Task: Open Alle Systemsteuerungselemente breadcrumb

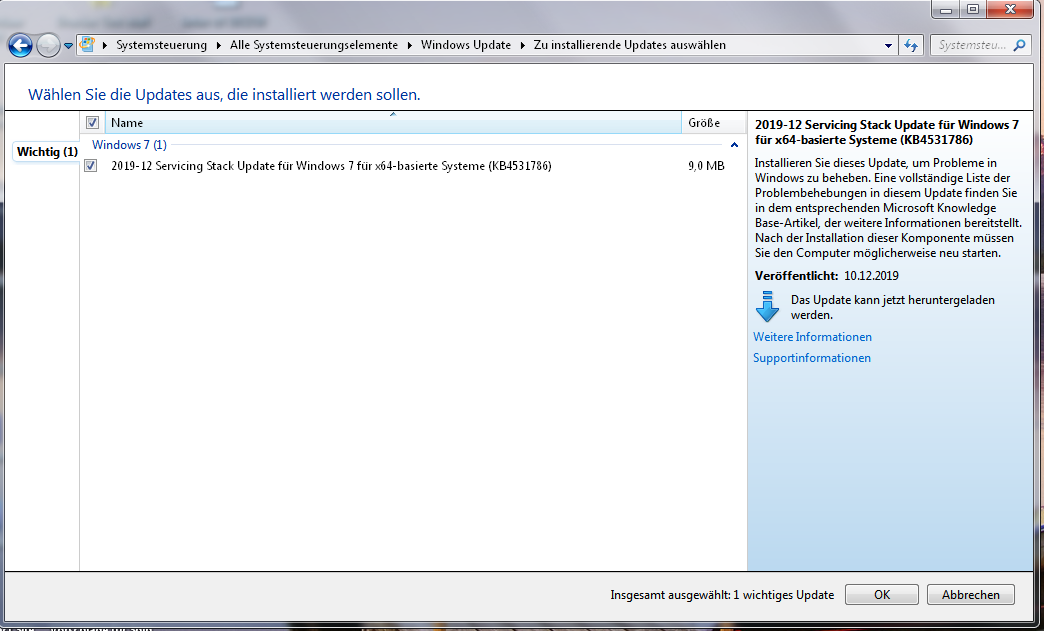Action: pyautogui.click(x=314, y=45)
